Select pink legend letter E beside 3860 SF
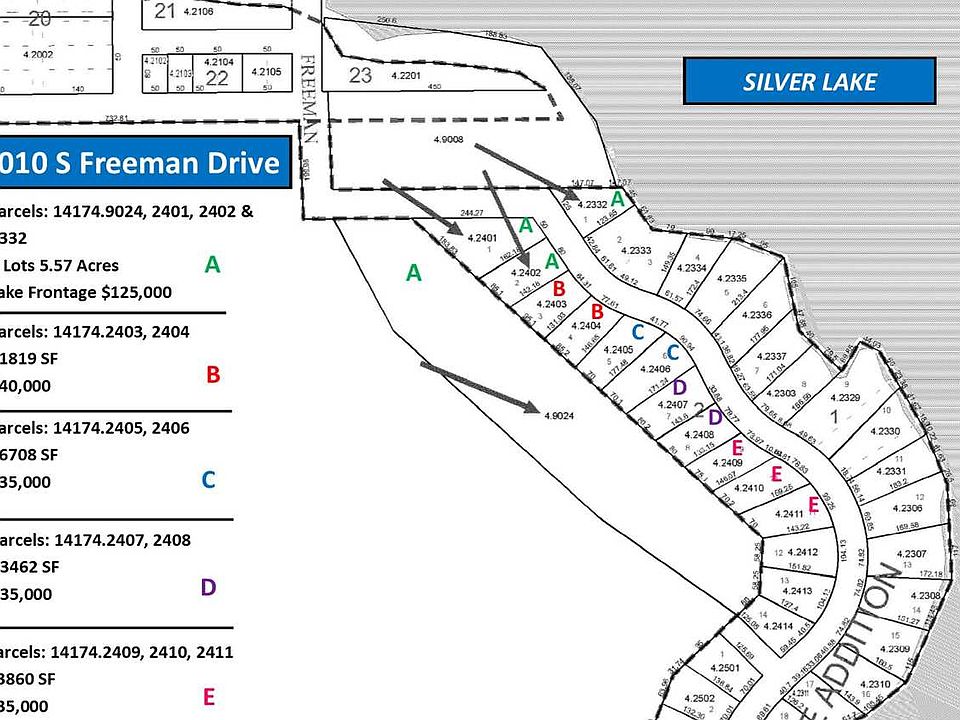The height and width of the screenshot is (720, 960). coord(209,697)
